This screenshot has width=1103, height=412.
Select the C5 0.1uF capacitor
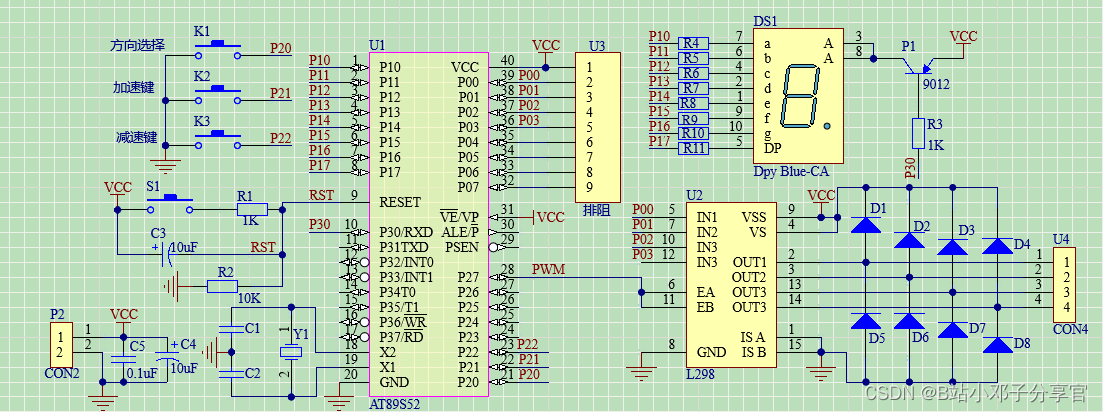[124, 360]
